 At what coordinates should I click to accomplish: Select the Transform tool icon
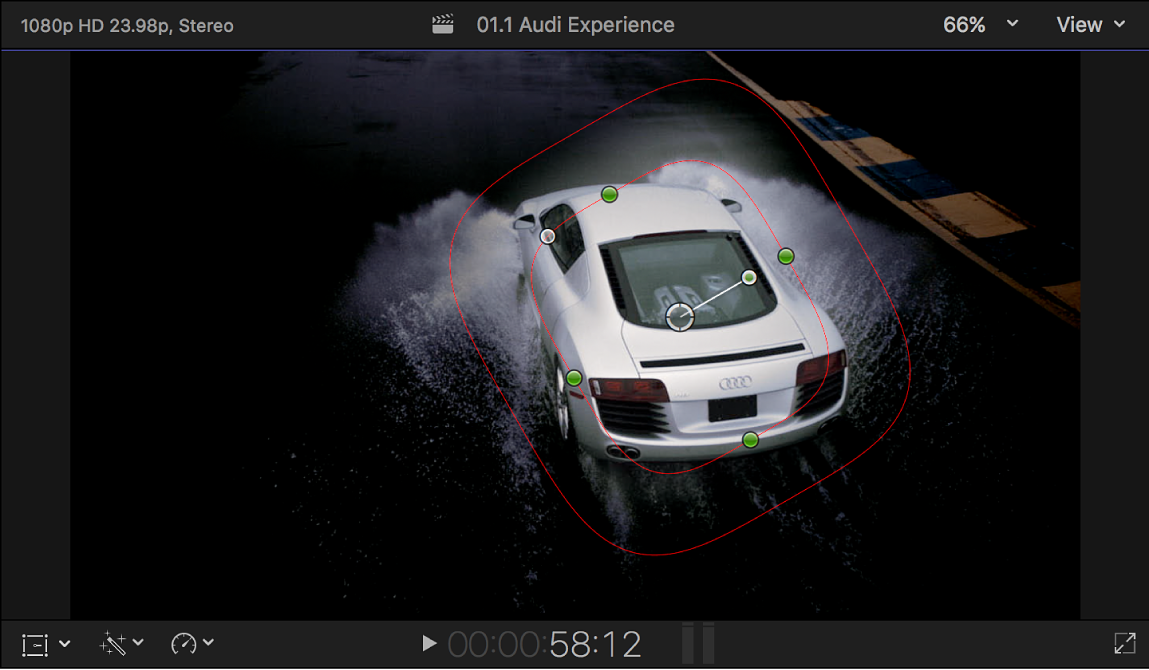point(37,643)
